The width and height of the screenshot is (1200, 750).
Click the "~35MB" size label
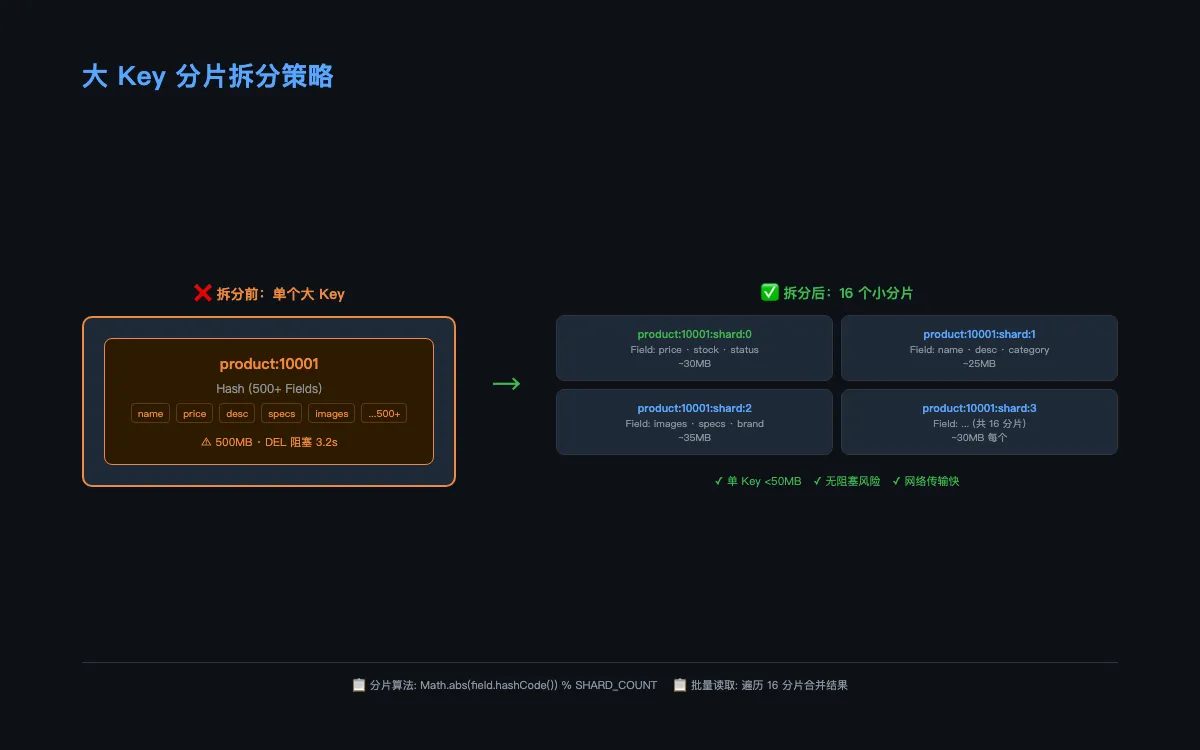pos(694,438)
